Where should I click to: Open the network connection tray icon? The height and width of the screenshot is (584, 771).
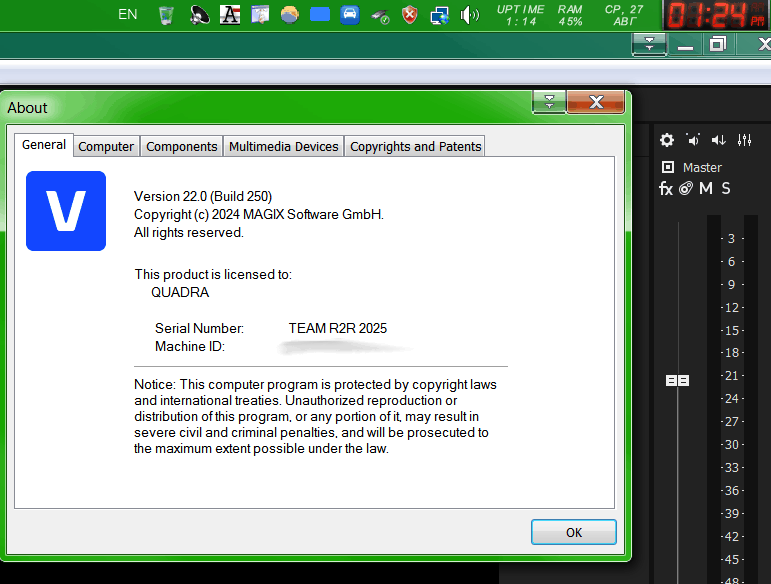pyautogui.click(x=440, y=15)
